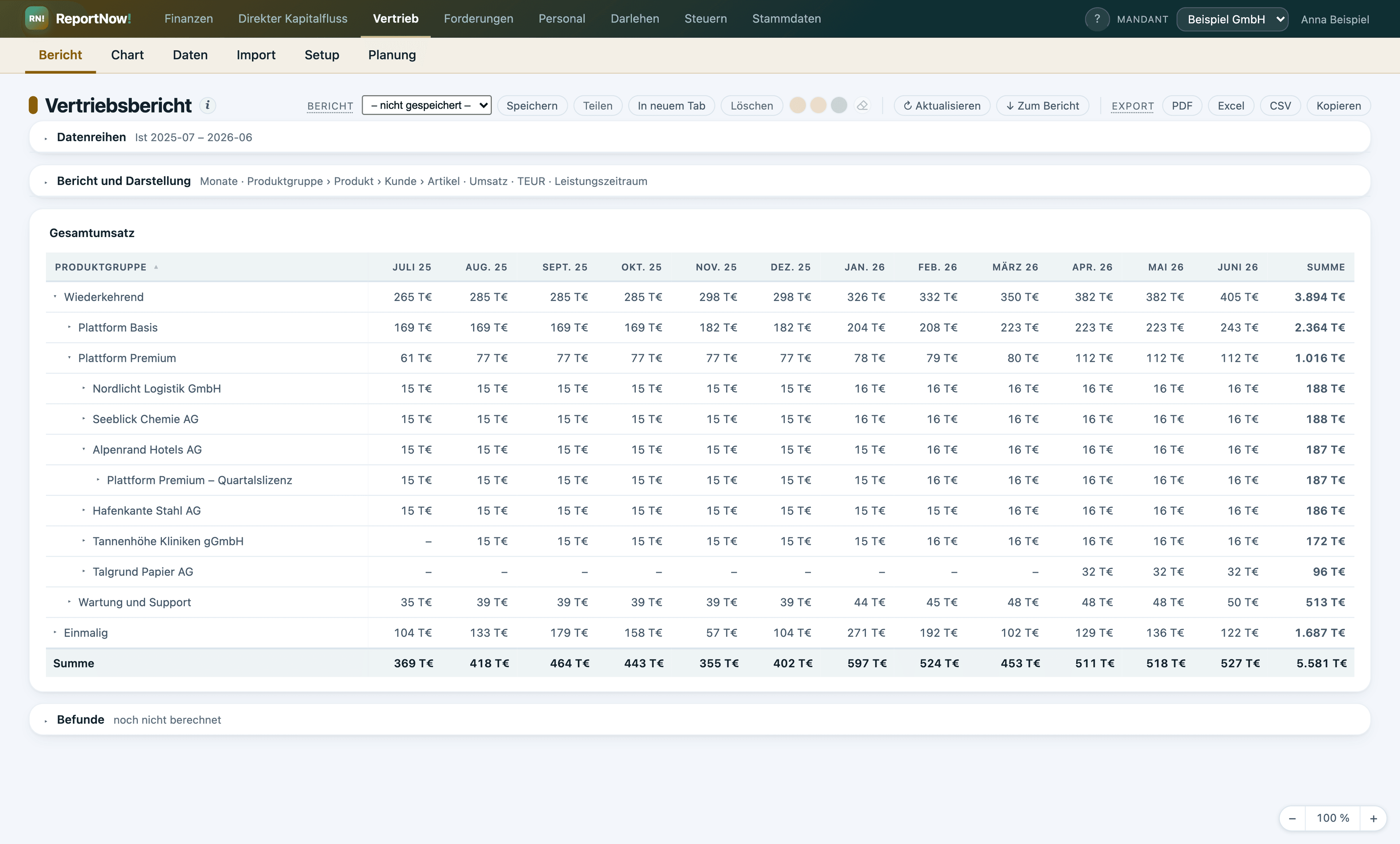Expand the Wartung und Support row
The width and height of the screenshot is (1400, 844).
69,602
